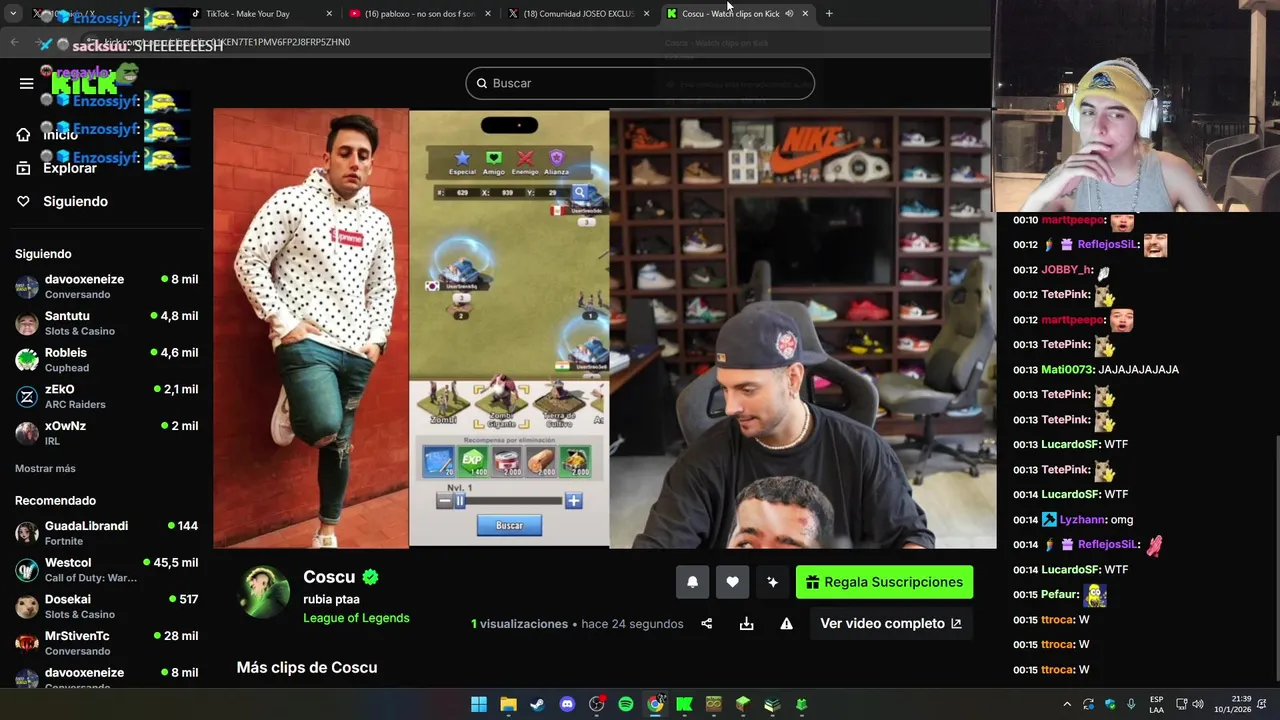Image resolution: width=1280 pixels, height=720 pixels.
Task: Close the pabloxo YouTube tab
Action: tap(488, 13)
